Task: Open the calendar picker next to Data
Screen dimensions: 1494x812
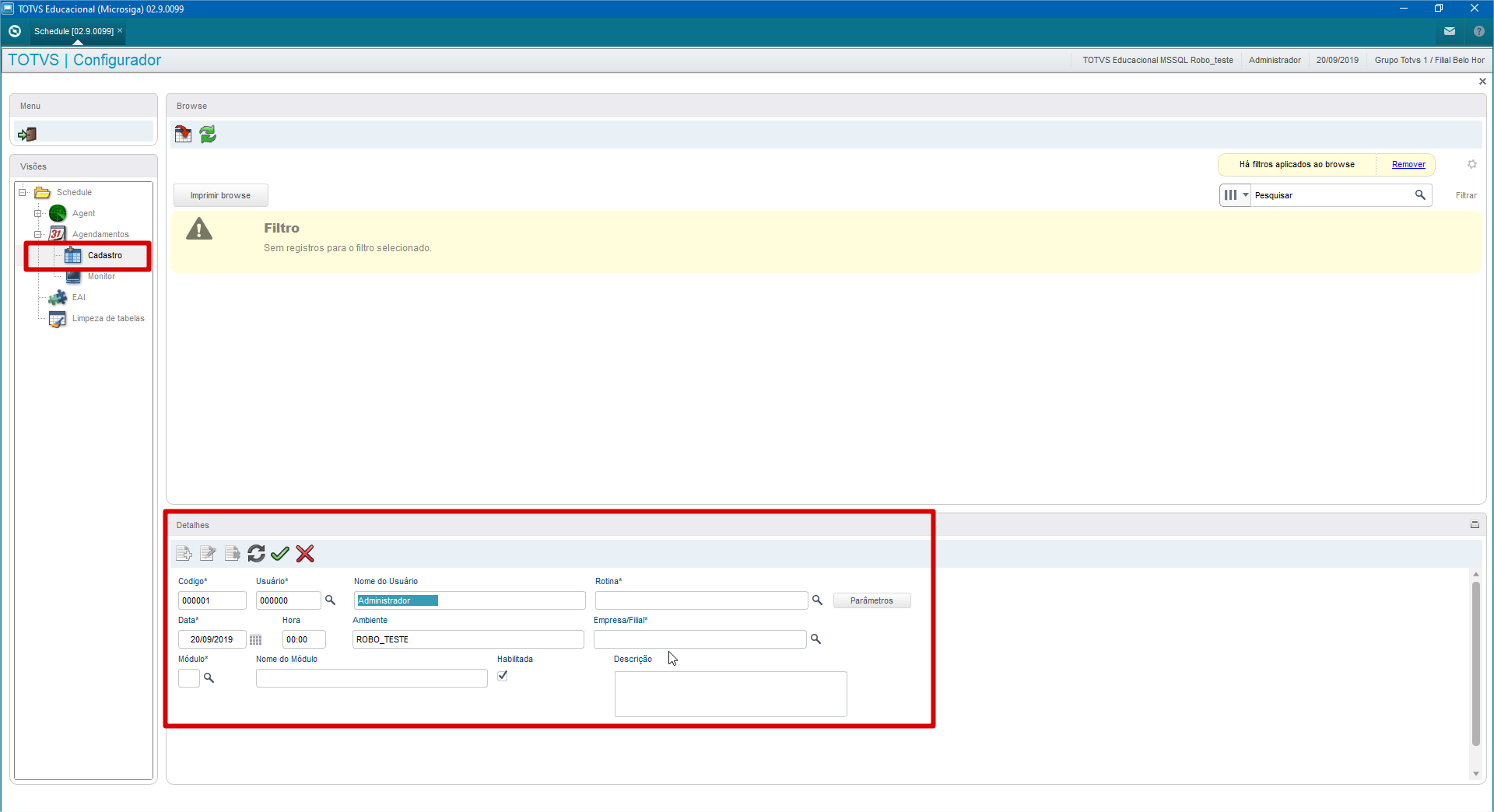Action: (255, 639)
